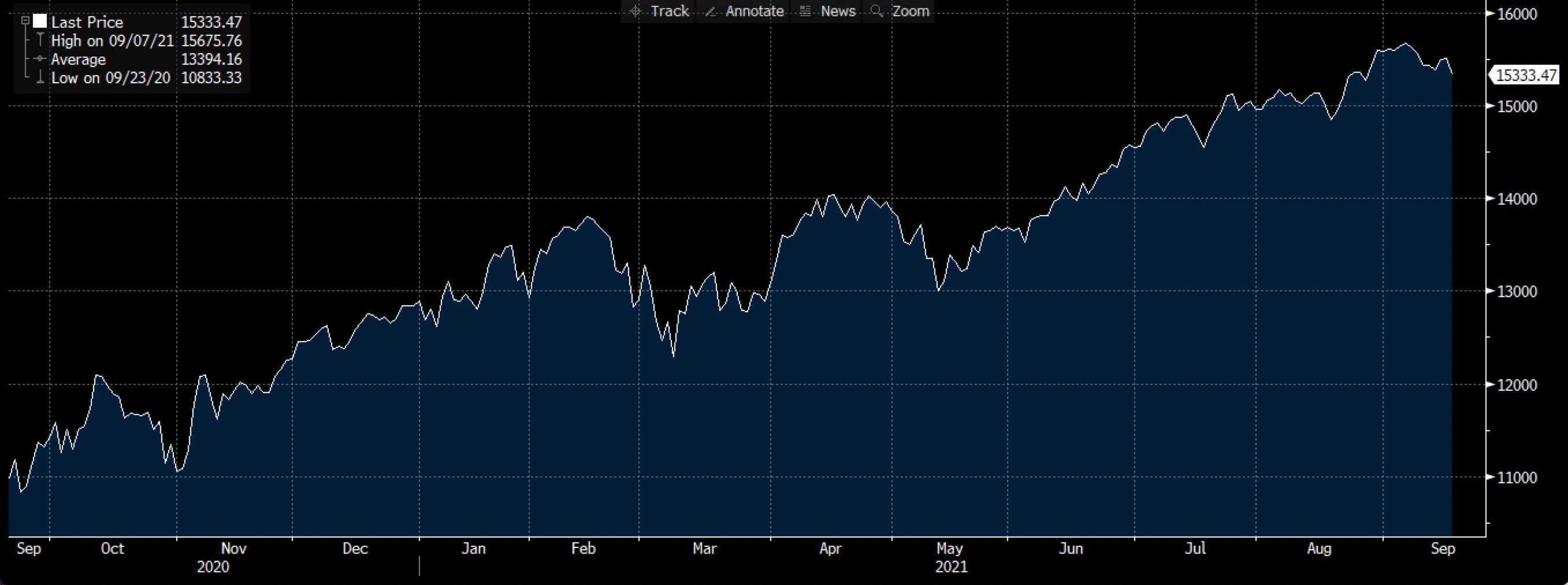This screenshot has width=1568, height=585.
Task: Click the Average value 13394.16 in the legend
Action: click(211, 58)
